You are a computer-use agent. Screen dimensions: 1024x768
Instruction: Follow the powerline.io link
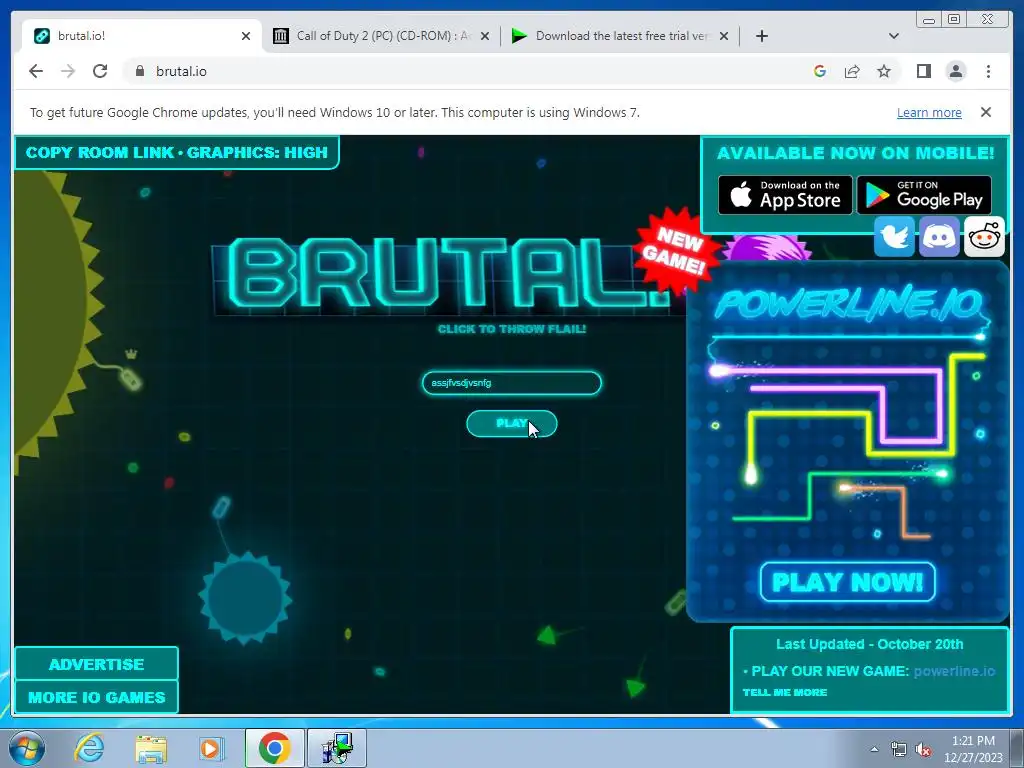pos(954,671)
